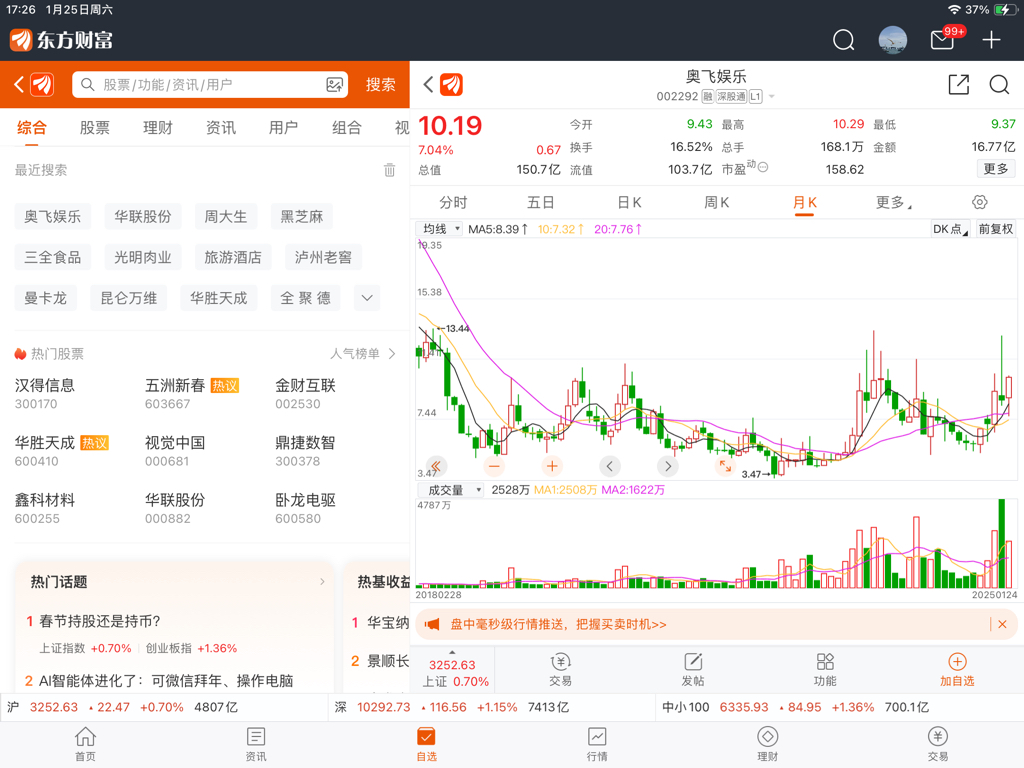Open hot stock 视觉中国 000681

(x=175, y=451)
